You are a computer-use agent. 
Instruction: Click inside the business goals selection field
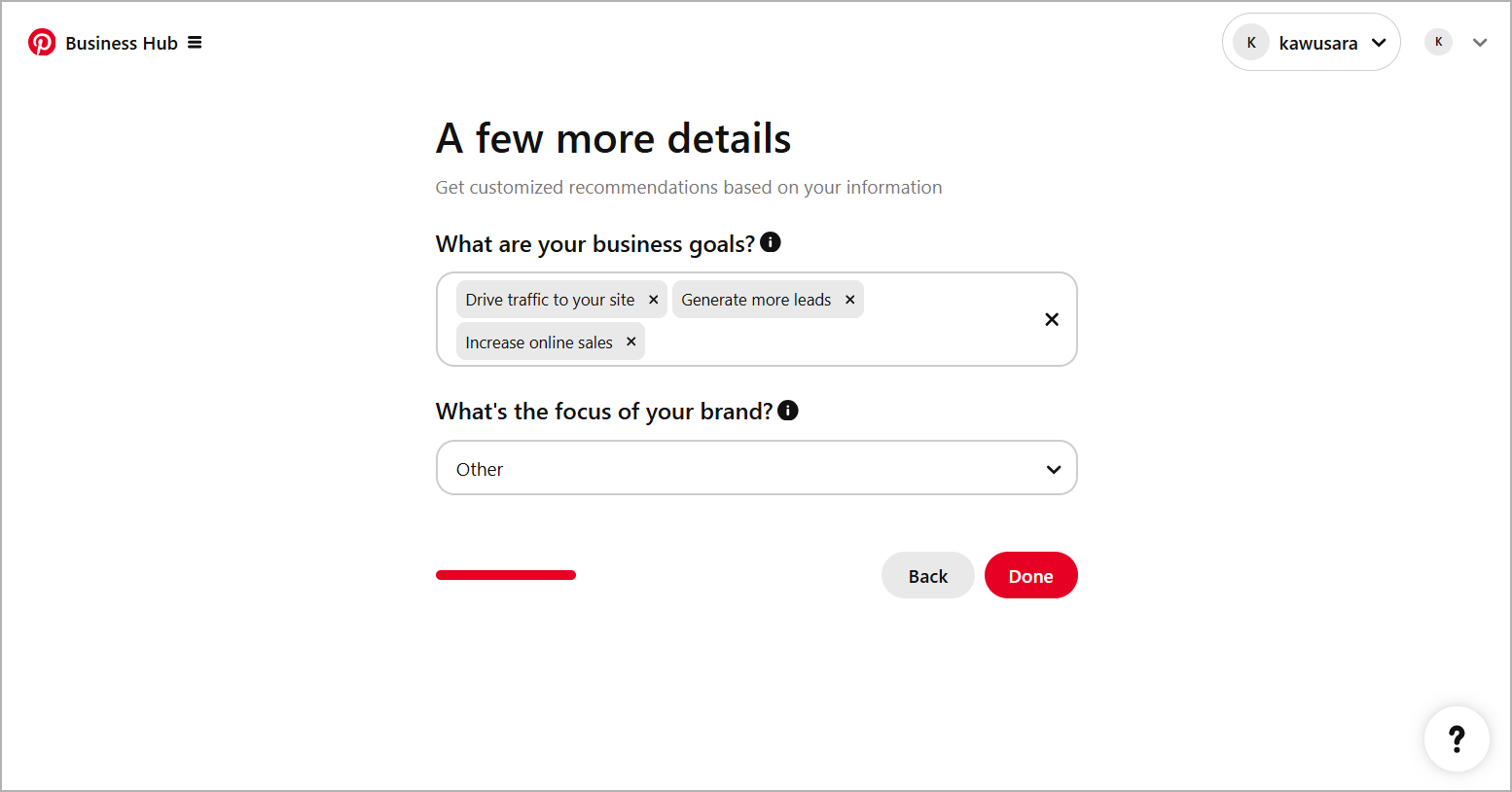tap(924, 341)
